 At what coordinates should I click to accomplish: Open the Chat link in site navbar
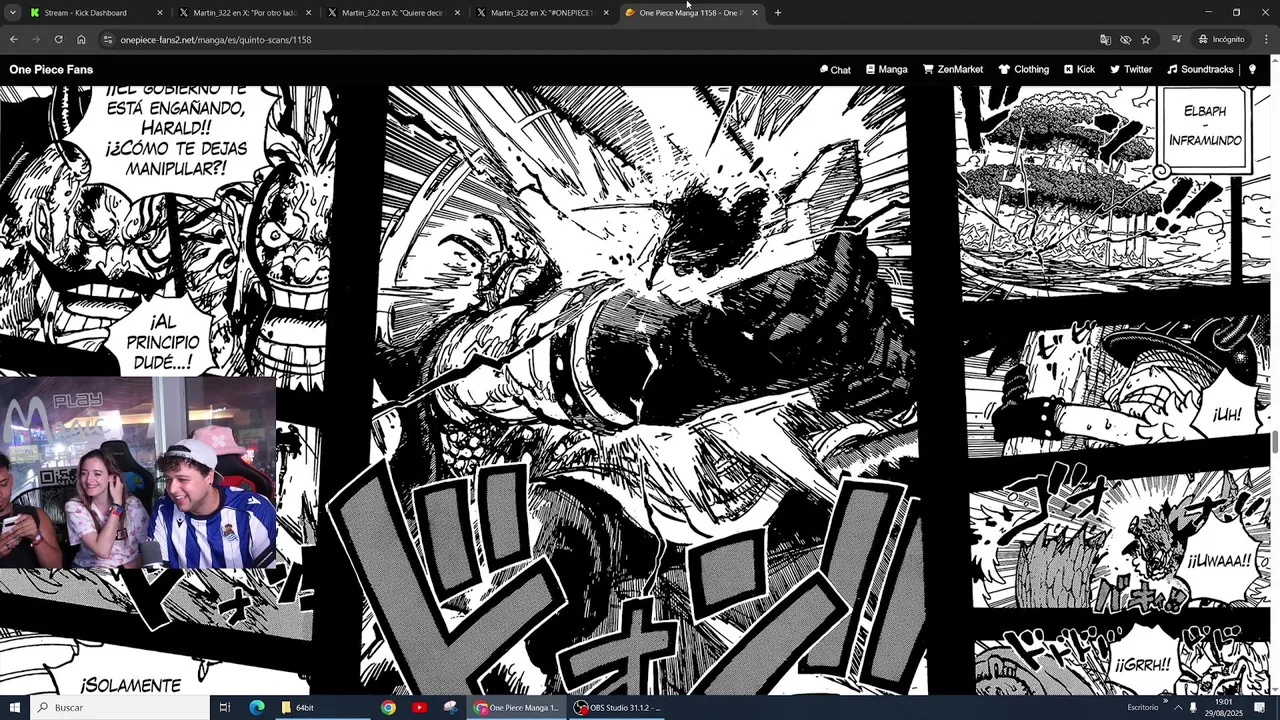pos(835,70)
